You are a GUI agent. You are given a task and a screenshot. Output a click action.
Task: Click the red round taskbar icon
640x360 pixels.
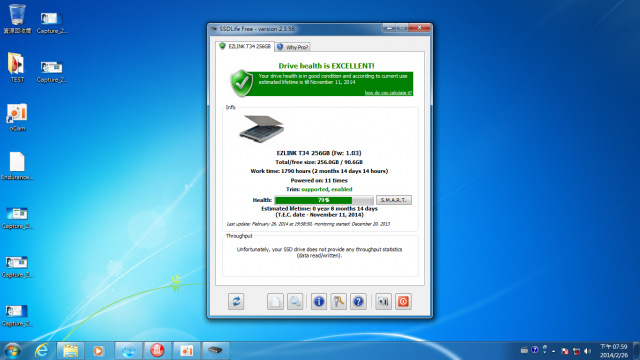[157, 351]
